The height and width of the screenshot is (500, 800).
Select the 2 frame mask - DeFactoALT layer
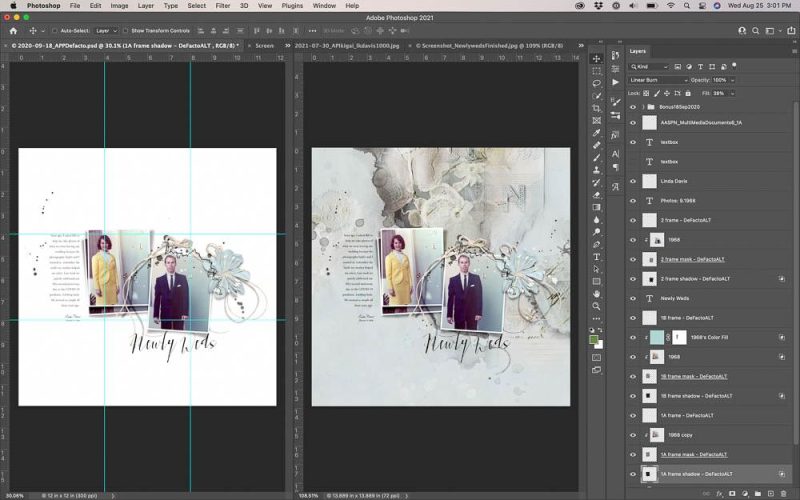692,259
